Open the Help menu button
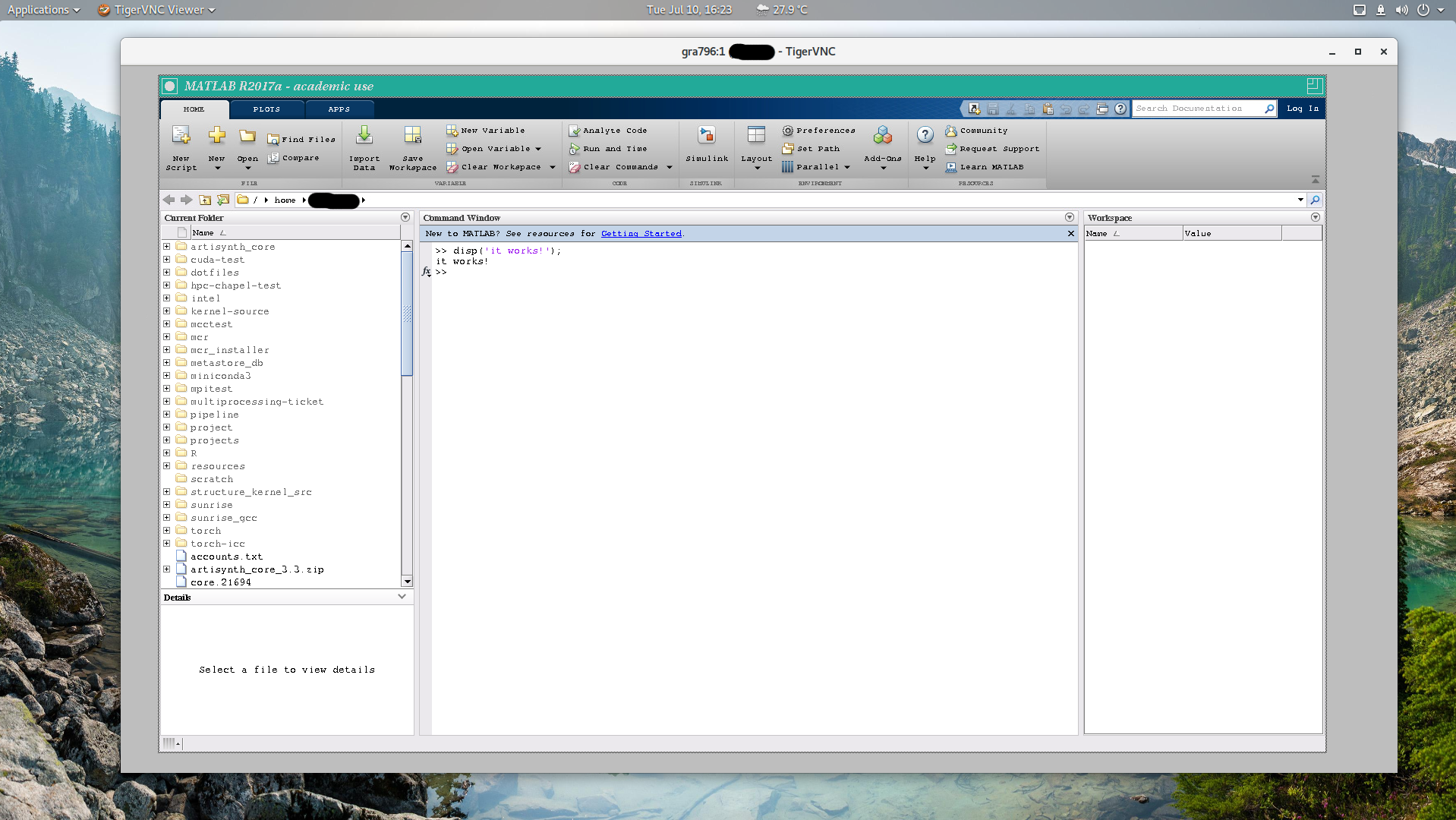The height and width of the screenshot is (820, 1456). click(x=925, y=148)
